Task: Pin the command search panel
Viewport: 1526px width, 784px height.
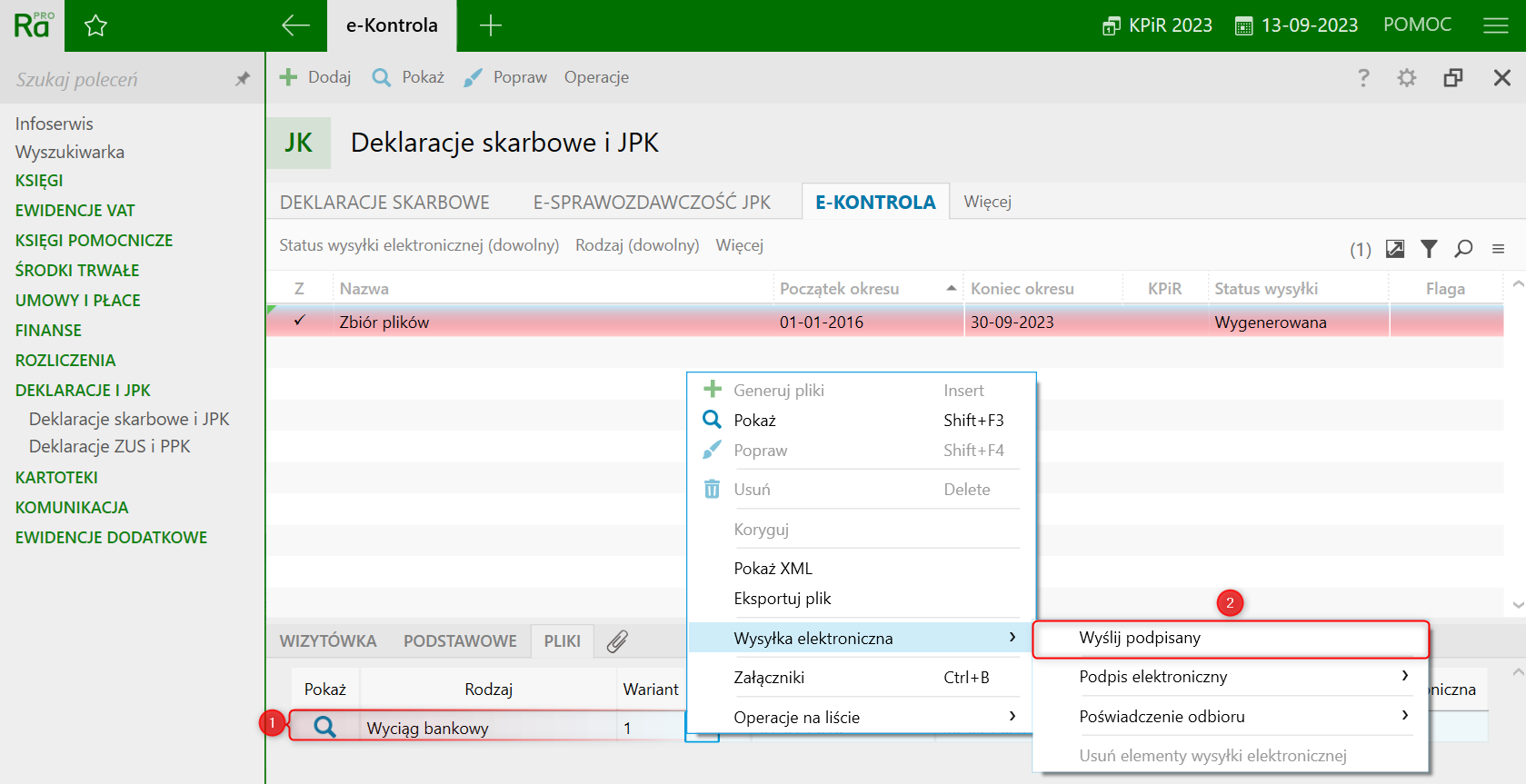Action: coord(242,79)
